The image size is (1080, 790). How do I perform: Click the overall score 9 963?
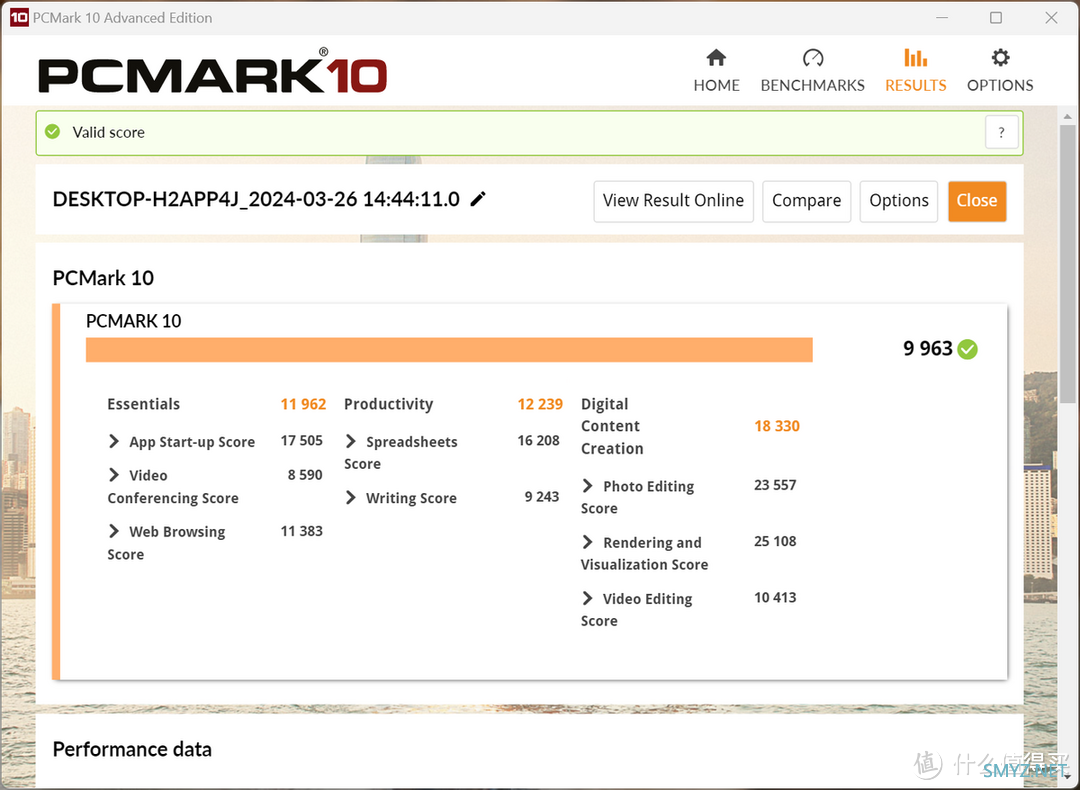pos(928,349)
